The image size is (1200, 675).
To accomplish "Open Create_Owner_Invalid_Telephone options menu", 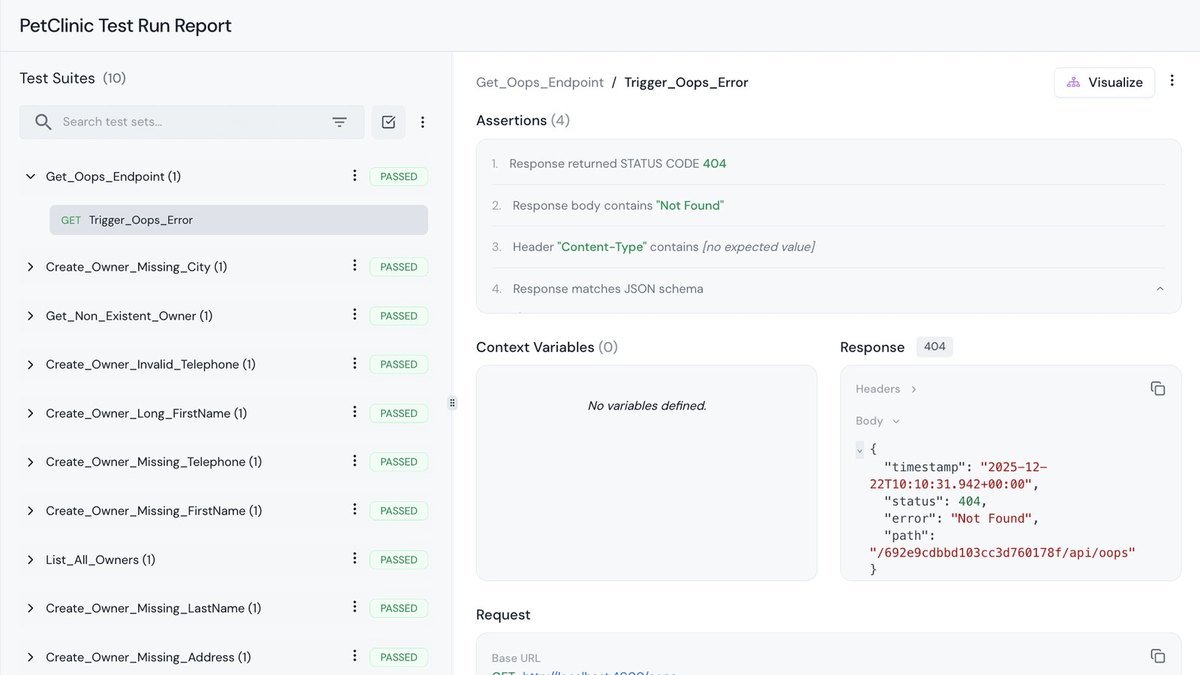I will [x=354, y=364].
